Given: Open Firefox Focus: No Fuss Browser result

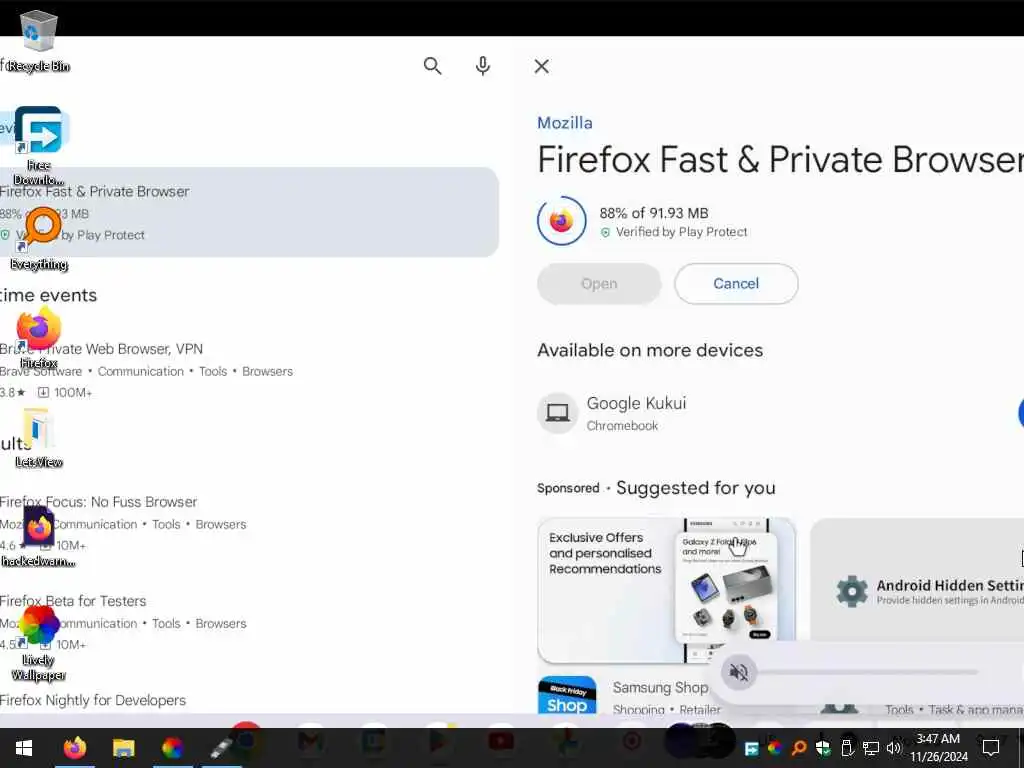Looking at the screenshot, I should 124,523.
